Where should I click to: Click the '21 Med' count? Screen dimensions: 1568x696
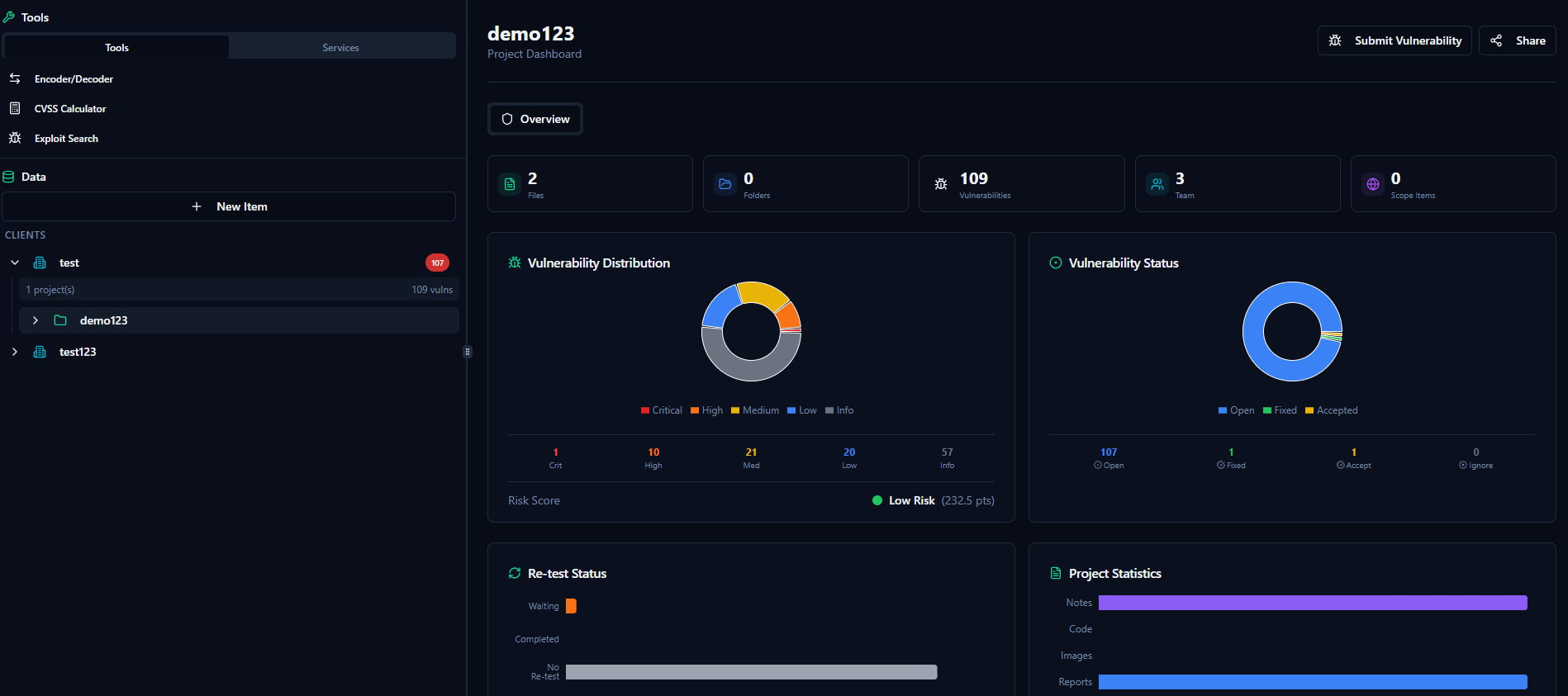751,458
